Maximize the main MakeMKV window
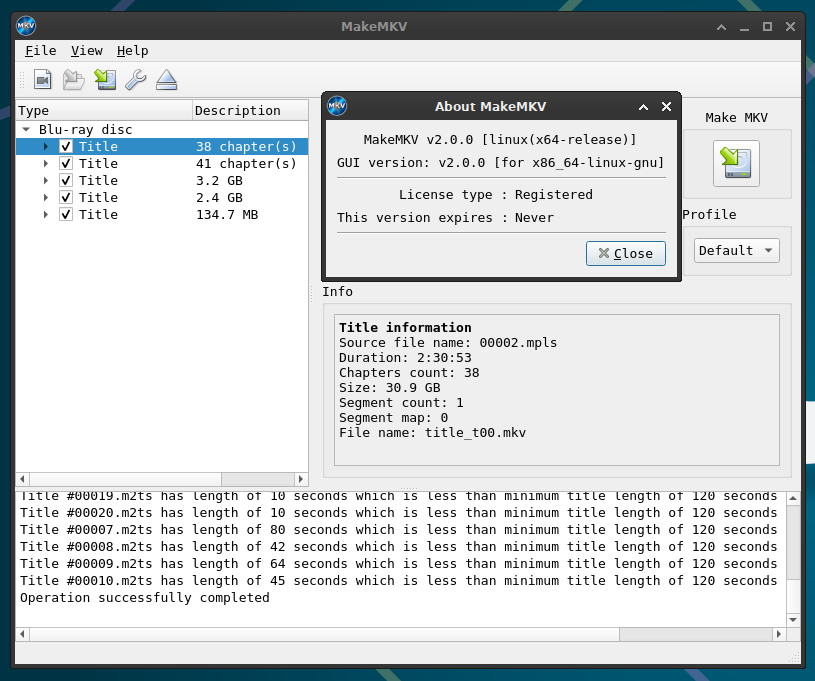Viewport: 815px width, 681px height. point(767,27)
